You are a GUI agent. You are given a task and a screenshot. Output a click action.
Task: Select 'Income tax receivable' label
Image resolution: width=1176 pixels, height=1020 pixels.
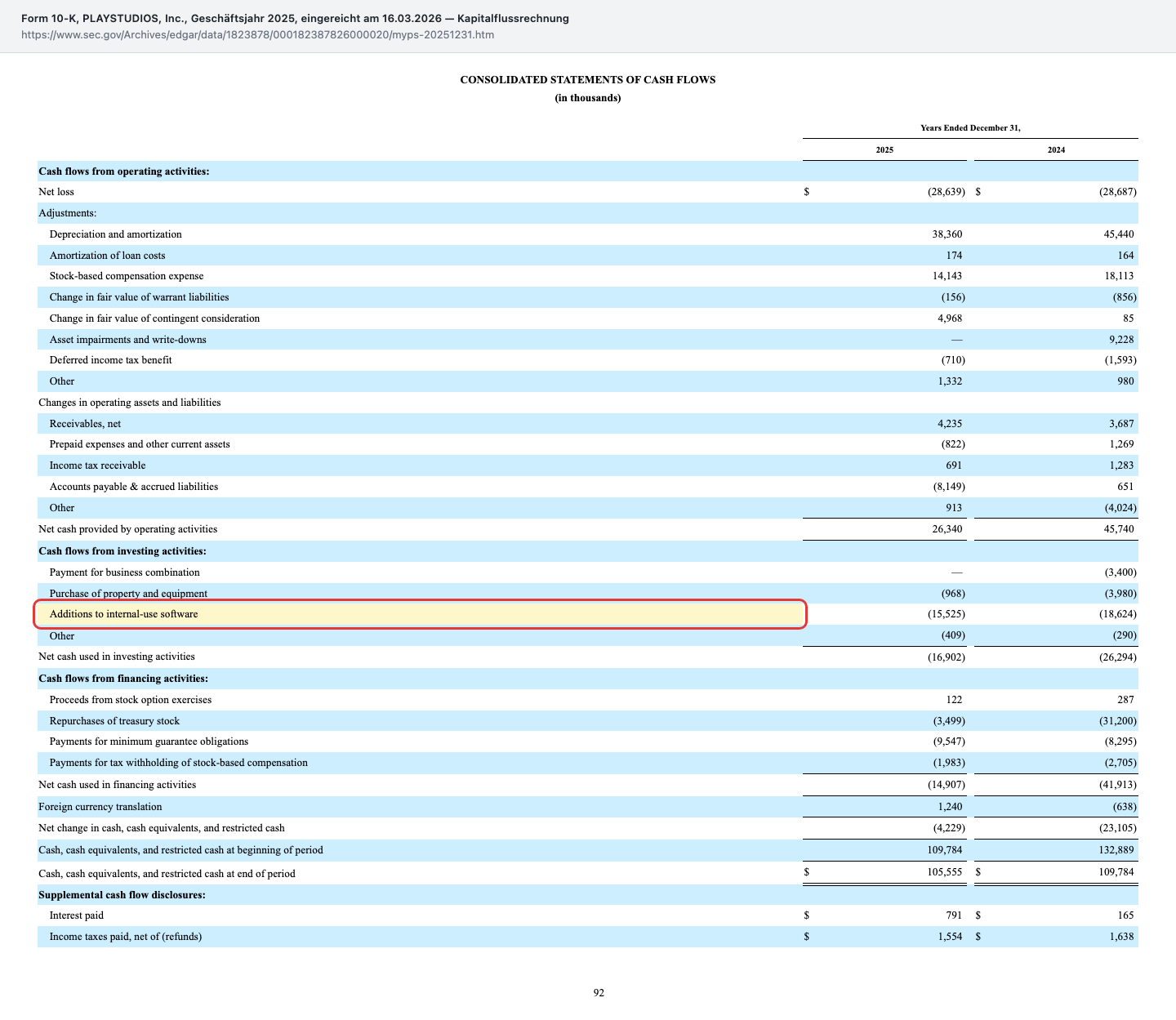click(97, 465)
